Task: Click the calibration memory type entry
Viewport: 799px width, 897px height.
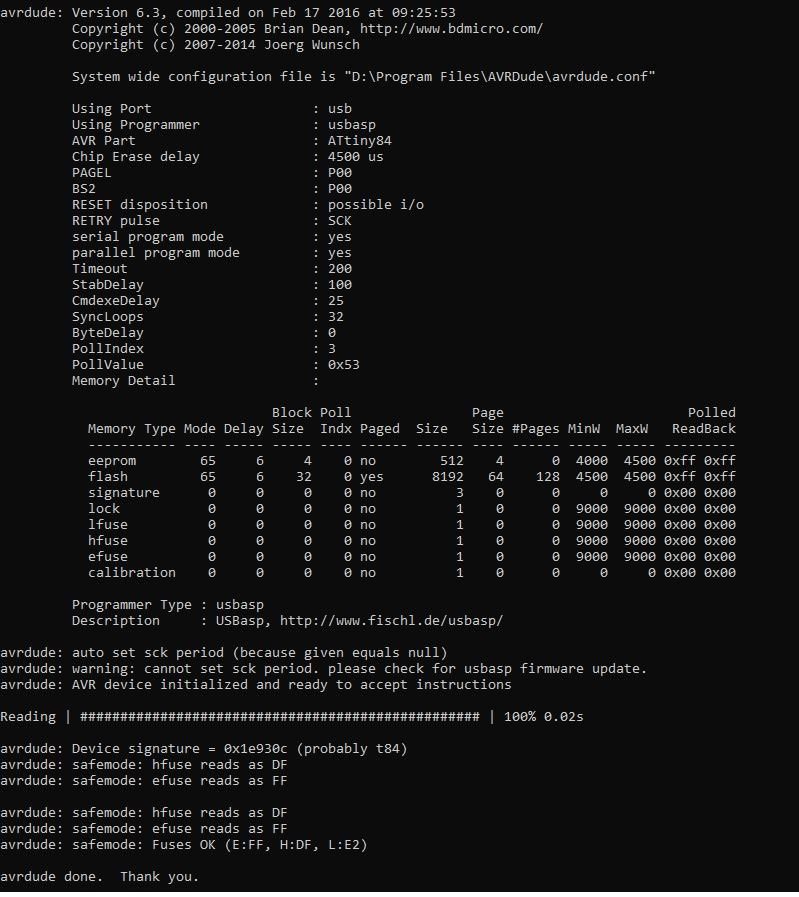Action: pos(131,573)
